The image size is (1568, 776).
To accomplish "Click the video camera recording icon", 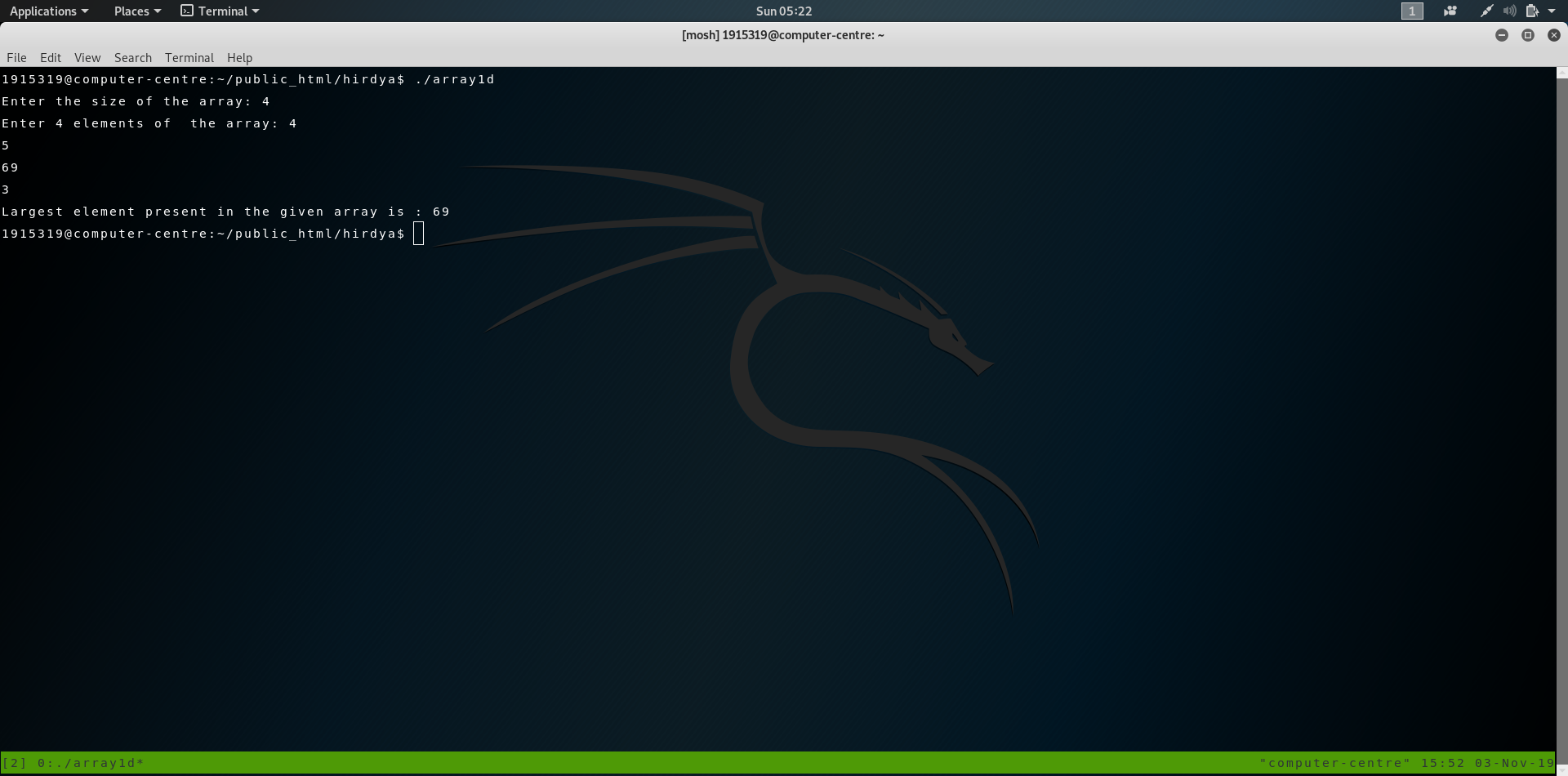I will [1450, 11].
